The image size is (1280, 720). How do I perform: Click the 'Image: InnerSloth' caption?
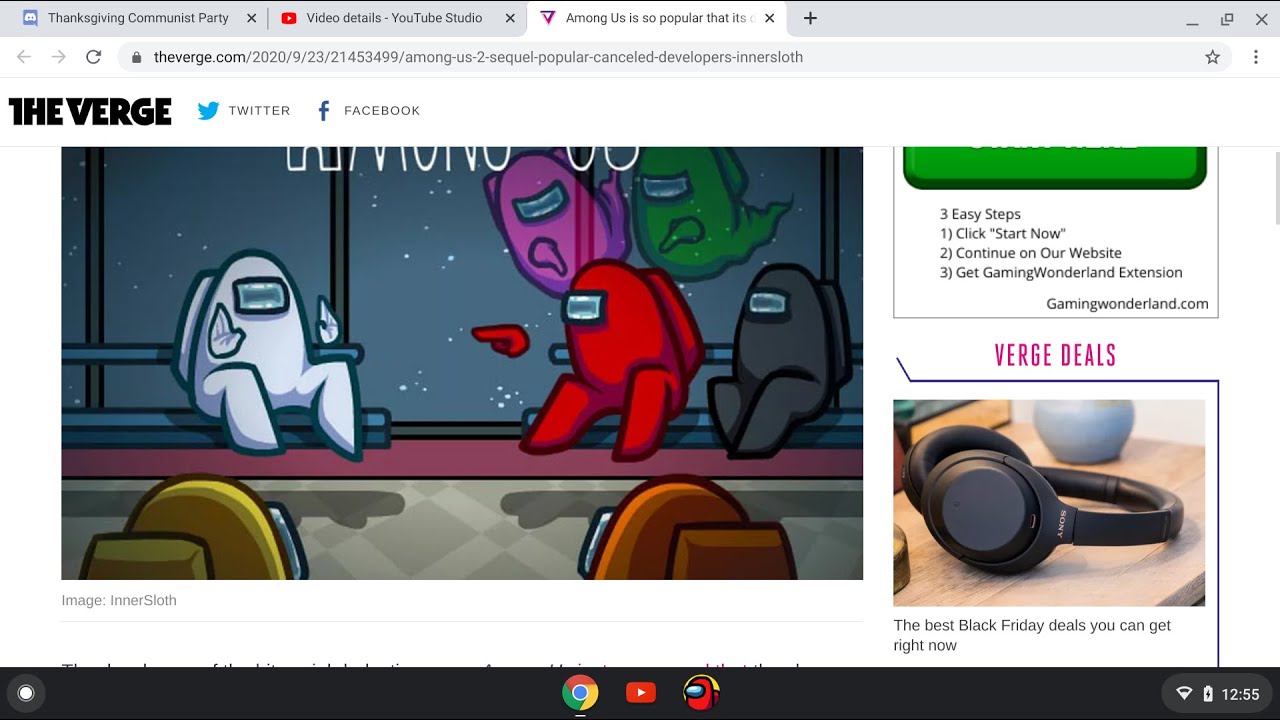pyautogui.click(x=119, y=600)
